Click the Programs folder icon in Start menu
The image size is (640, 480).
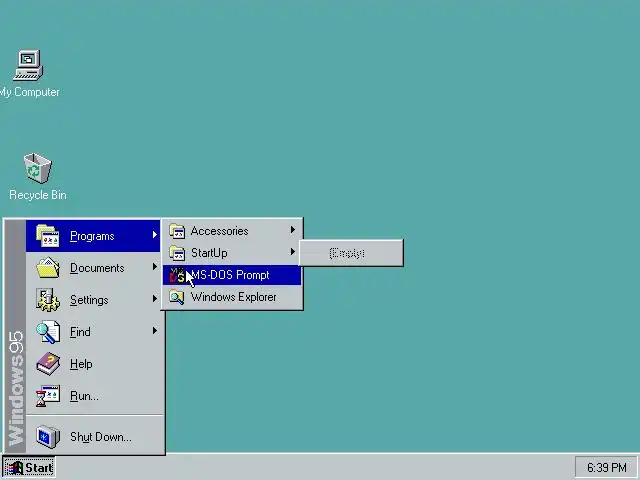click(x=47, y=236)
